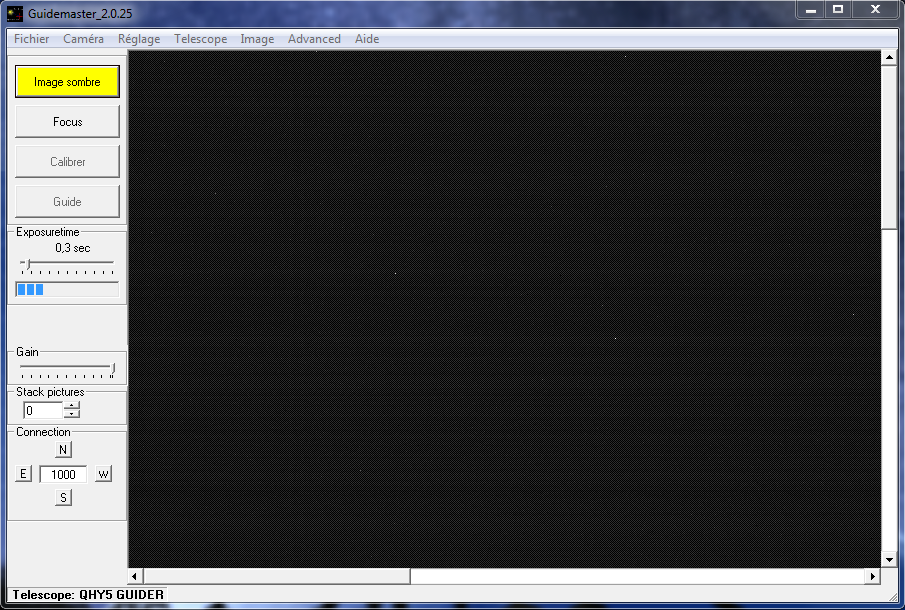Click the Guidemaster title bar app icon
The image size is (905, 610).
click(x=15, y=13)
